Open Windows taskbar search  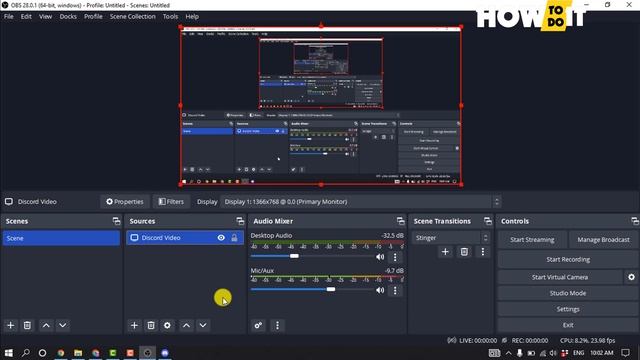click(25, 353)
